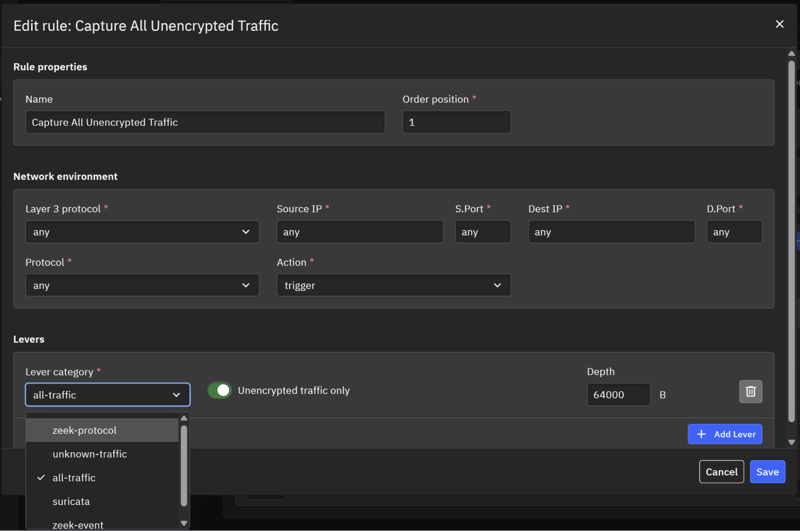Click the plus icon on Add Lever
Screen dimensions: 800x531
[x=701, y=434]
